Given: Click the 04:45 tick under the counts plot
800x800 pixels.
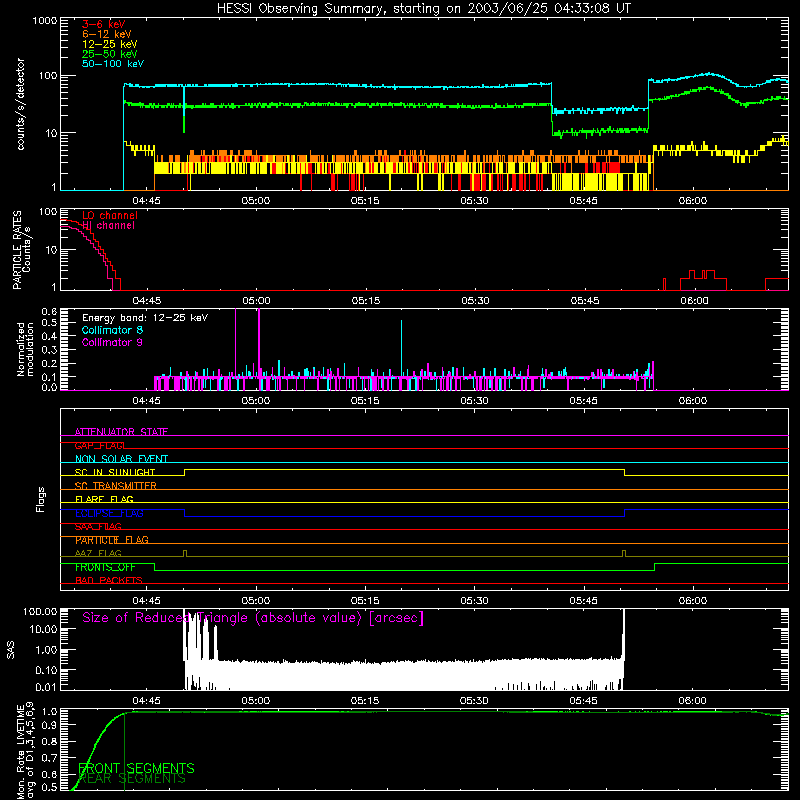Looking at the screenshot, I should (146, 201).
